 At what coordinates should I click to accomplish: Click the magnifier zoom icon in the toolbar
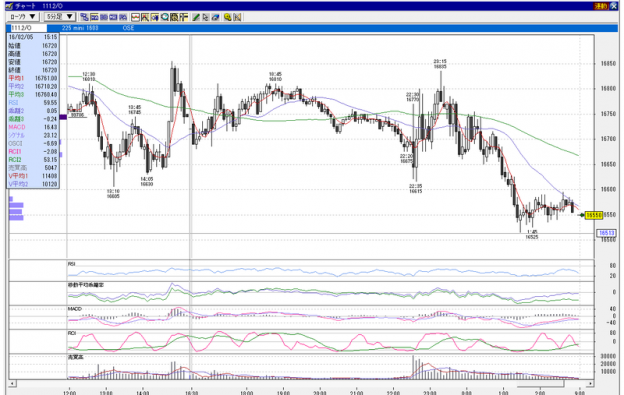tap(164, 17)
